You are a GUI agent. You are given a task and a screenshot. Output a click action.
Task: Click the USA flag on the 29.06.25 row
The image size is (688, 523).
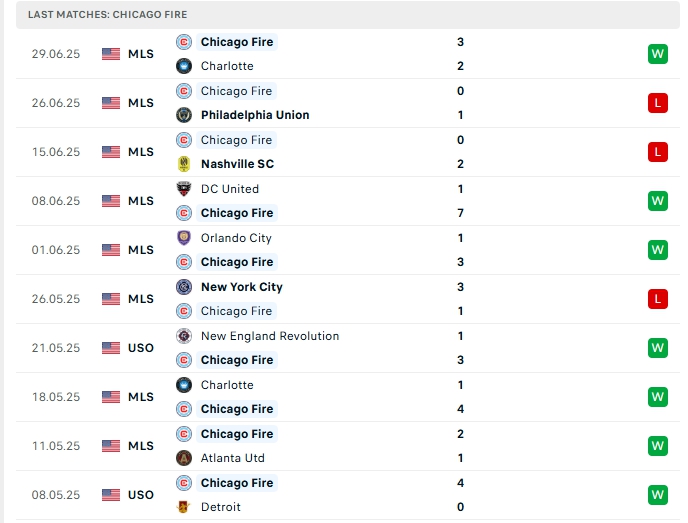[x=111, y=54]
